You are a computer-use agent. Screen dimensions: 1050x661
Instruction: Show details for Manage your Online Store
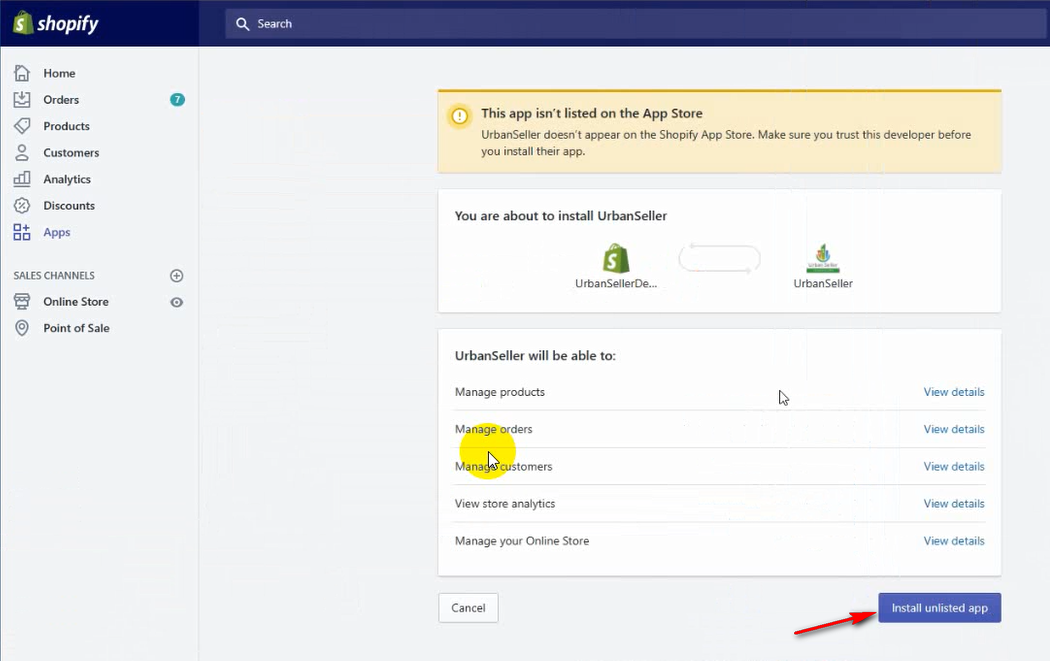(953, 541)
